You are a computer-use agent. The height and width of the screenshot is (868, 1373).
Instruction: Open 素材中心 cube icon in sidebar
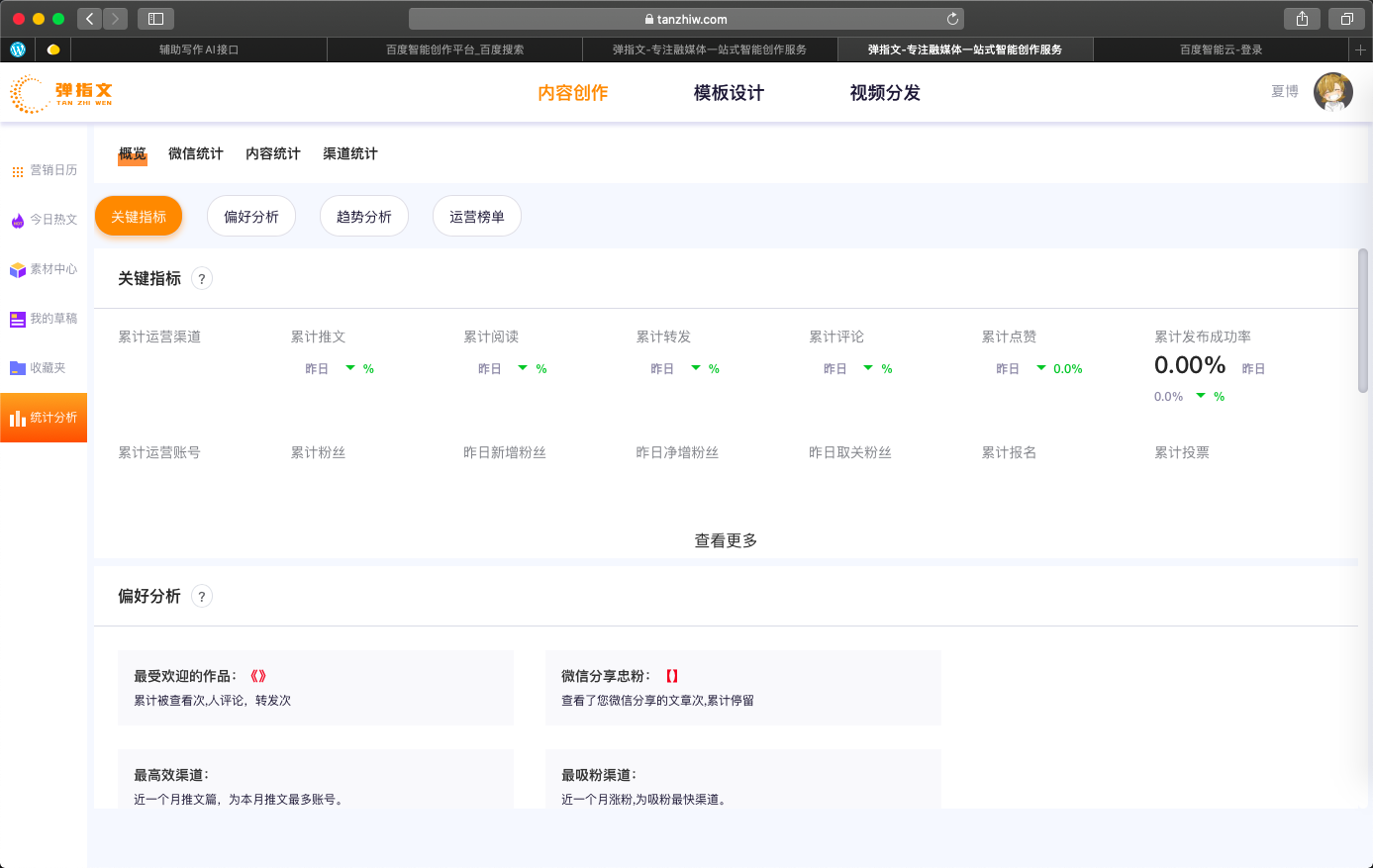point(18,270)
